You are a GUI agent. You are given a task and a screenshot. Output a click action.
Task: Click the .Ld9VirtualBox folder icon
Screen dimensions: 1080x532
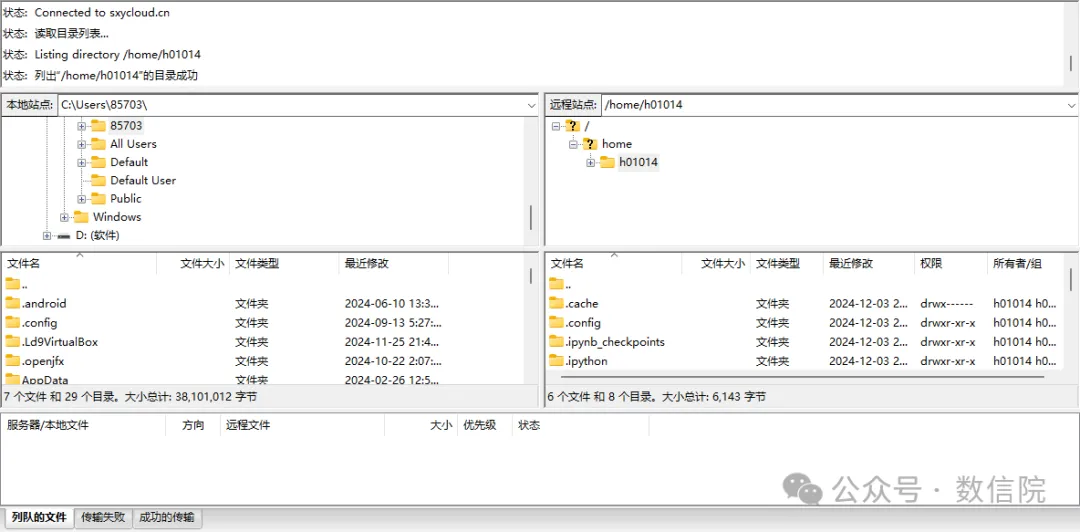point(12,342)
